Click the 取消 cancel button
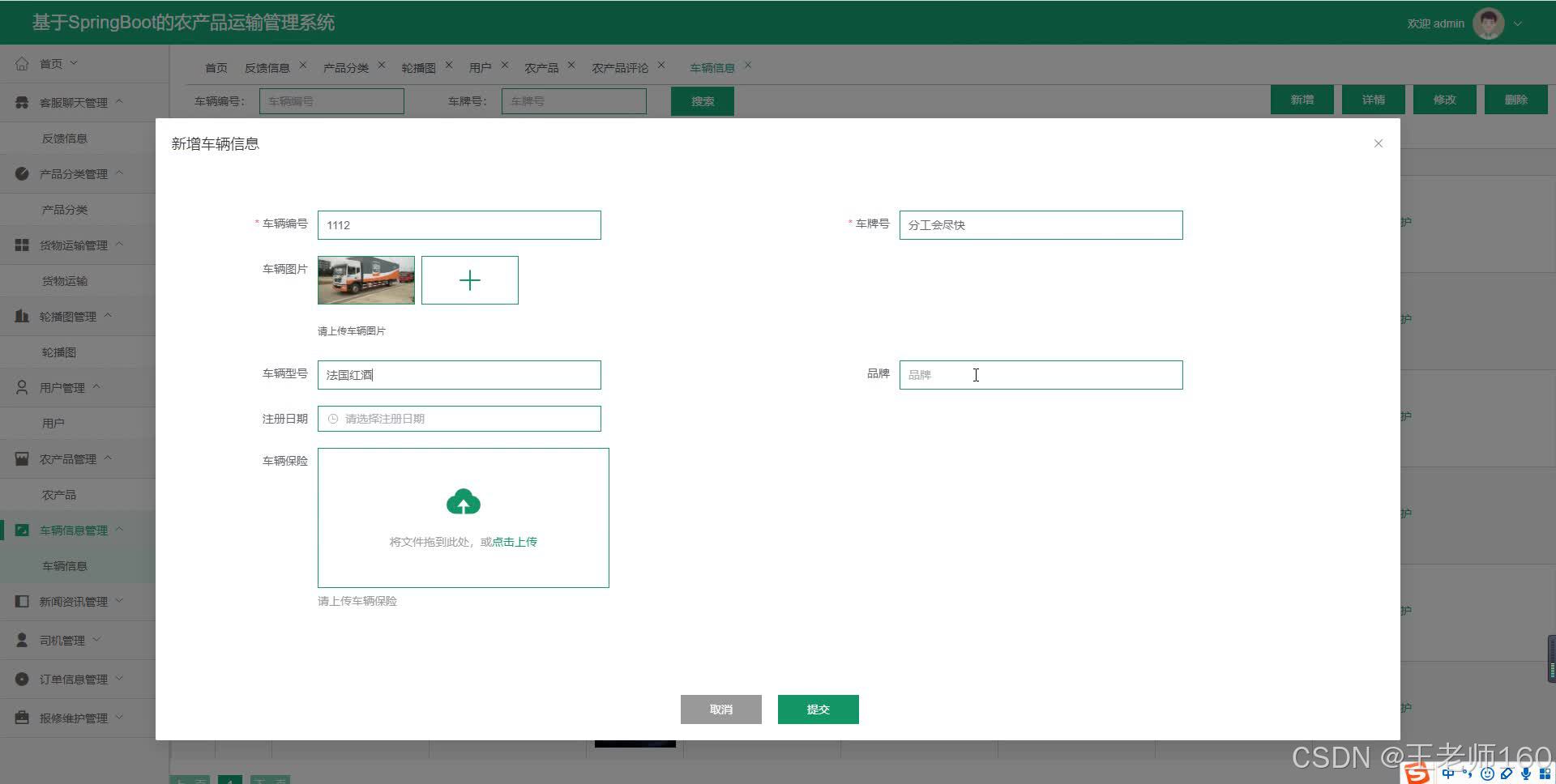1556x784 pixels. tap(721, 709)
